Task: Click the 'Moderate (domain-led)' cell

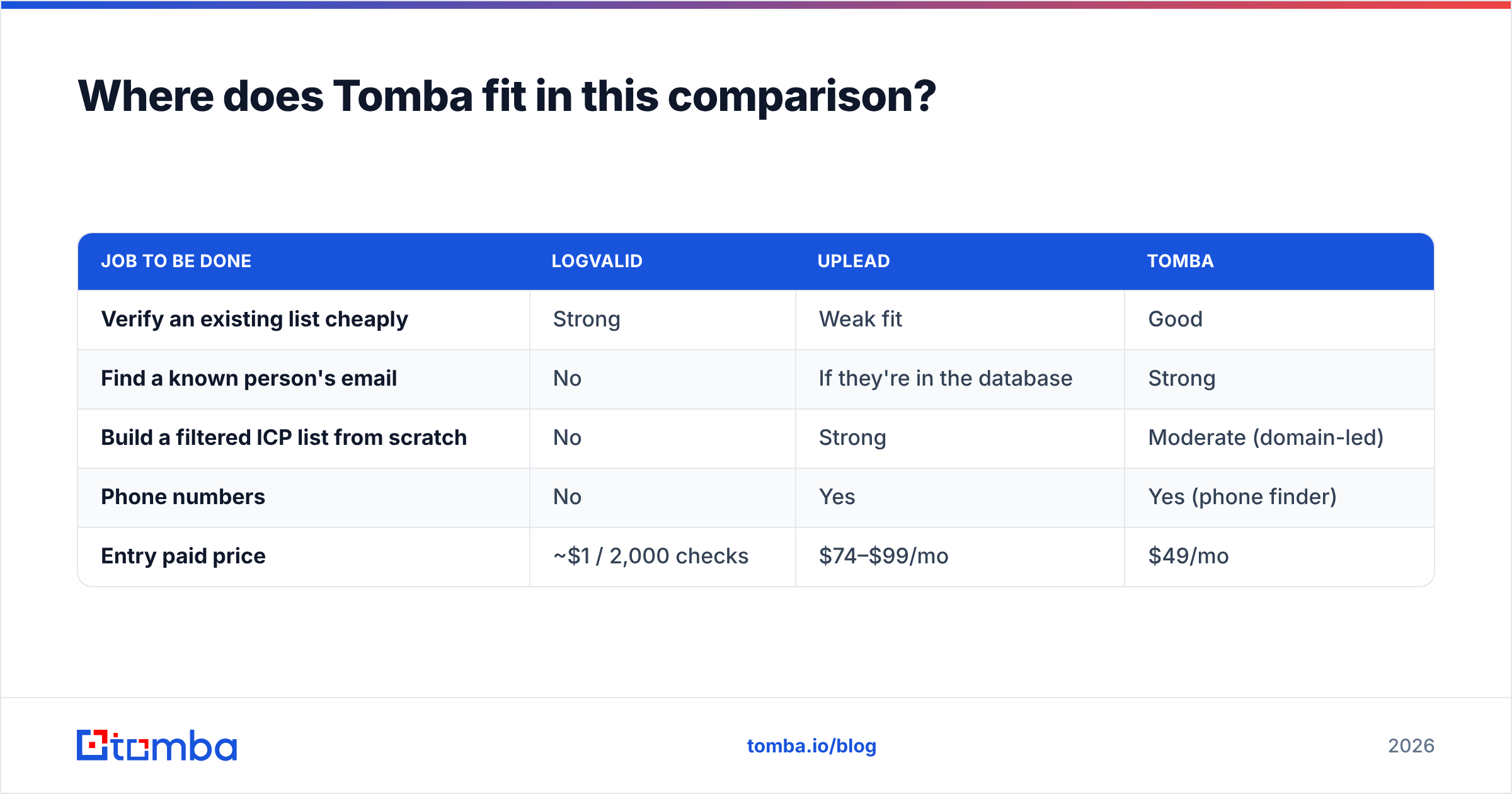Action: click(1266, 438)
